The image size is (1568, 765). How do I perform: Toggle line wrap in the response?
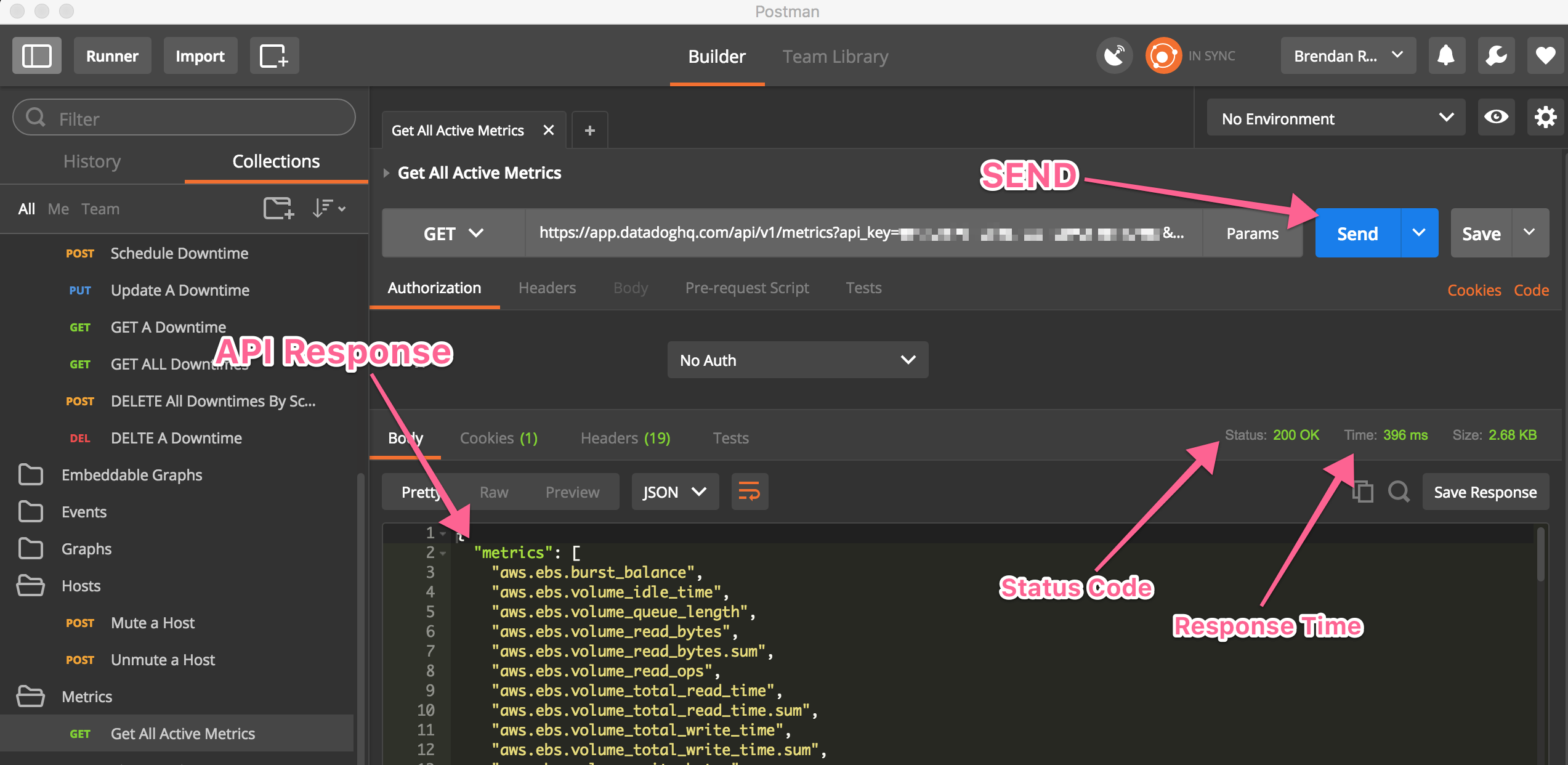click(x=749, y=492)
